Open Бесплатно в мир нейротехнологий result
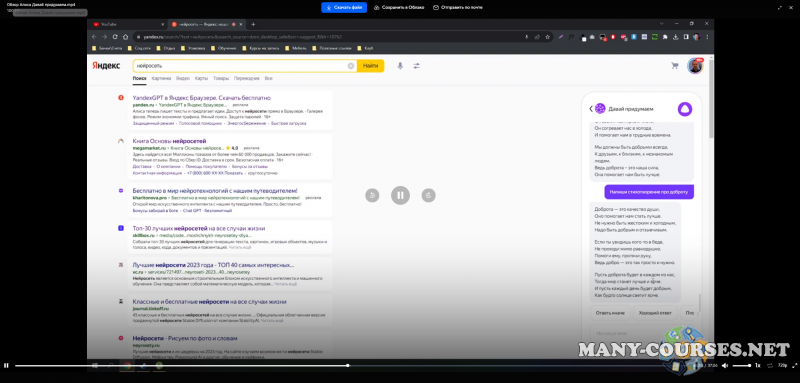Screen dimensions: 800x383 [x=215, y=190]
